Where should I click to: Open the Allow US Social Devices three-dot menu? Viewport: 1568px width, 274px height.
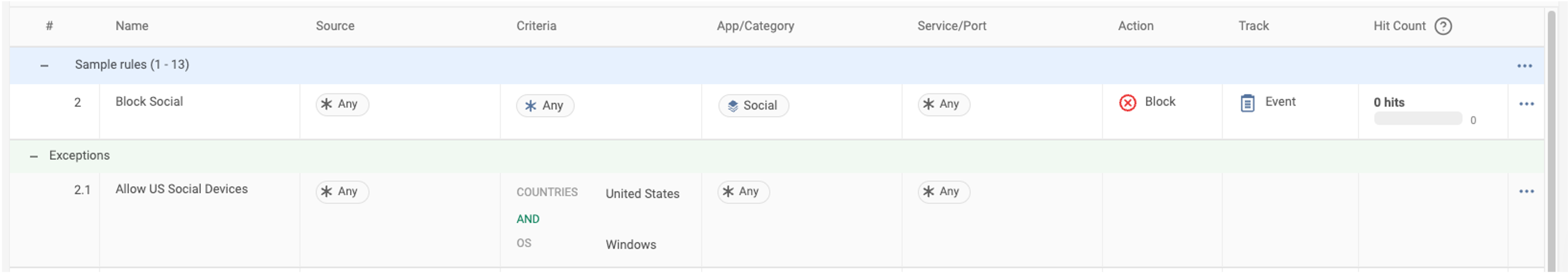[x=1526, y=192]
